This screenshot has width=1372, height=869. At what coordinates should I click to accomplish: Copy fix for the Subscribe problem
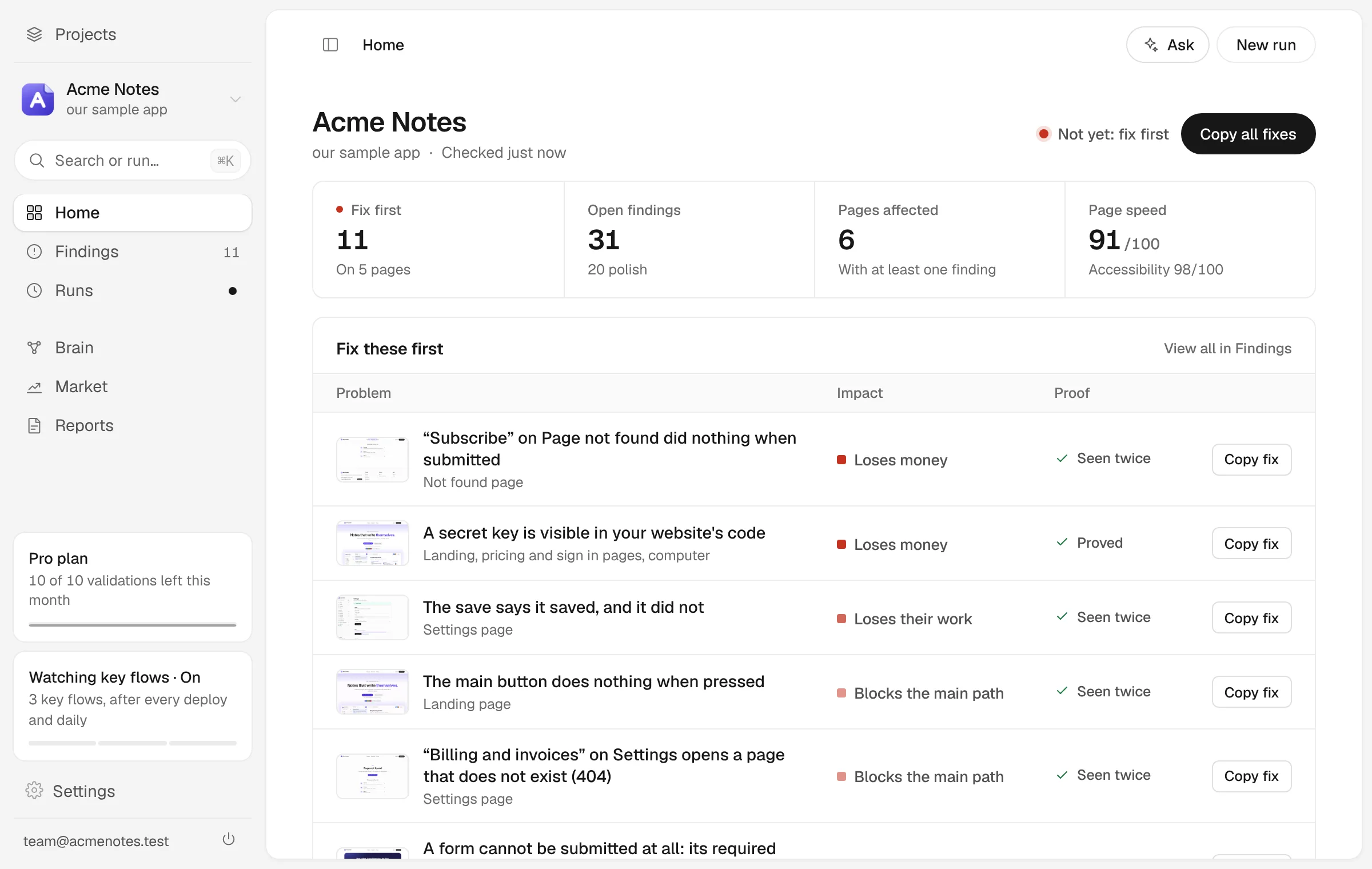click(1251, 460)
